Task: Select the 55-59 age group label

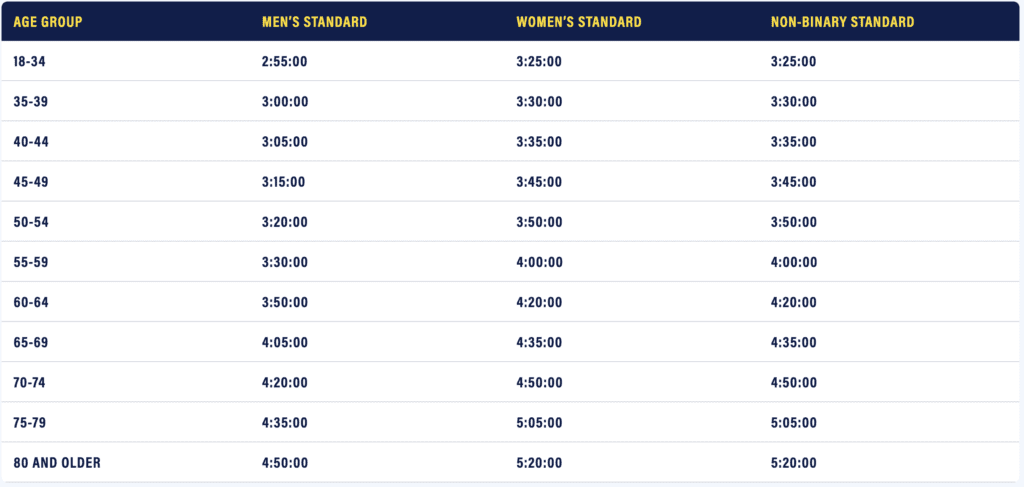Action: pyautogui.click(x=31, y=262)
